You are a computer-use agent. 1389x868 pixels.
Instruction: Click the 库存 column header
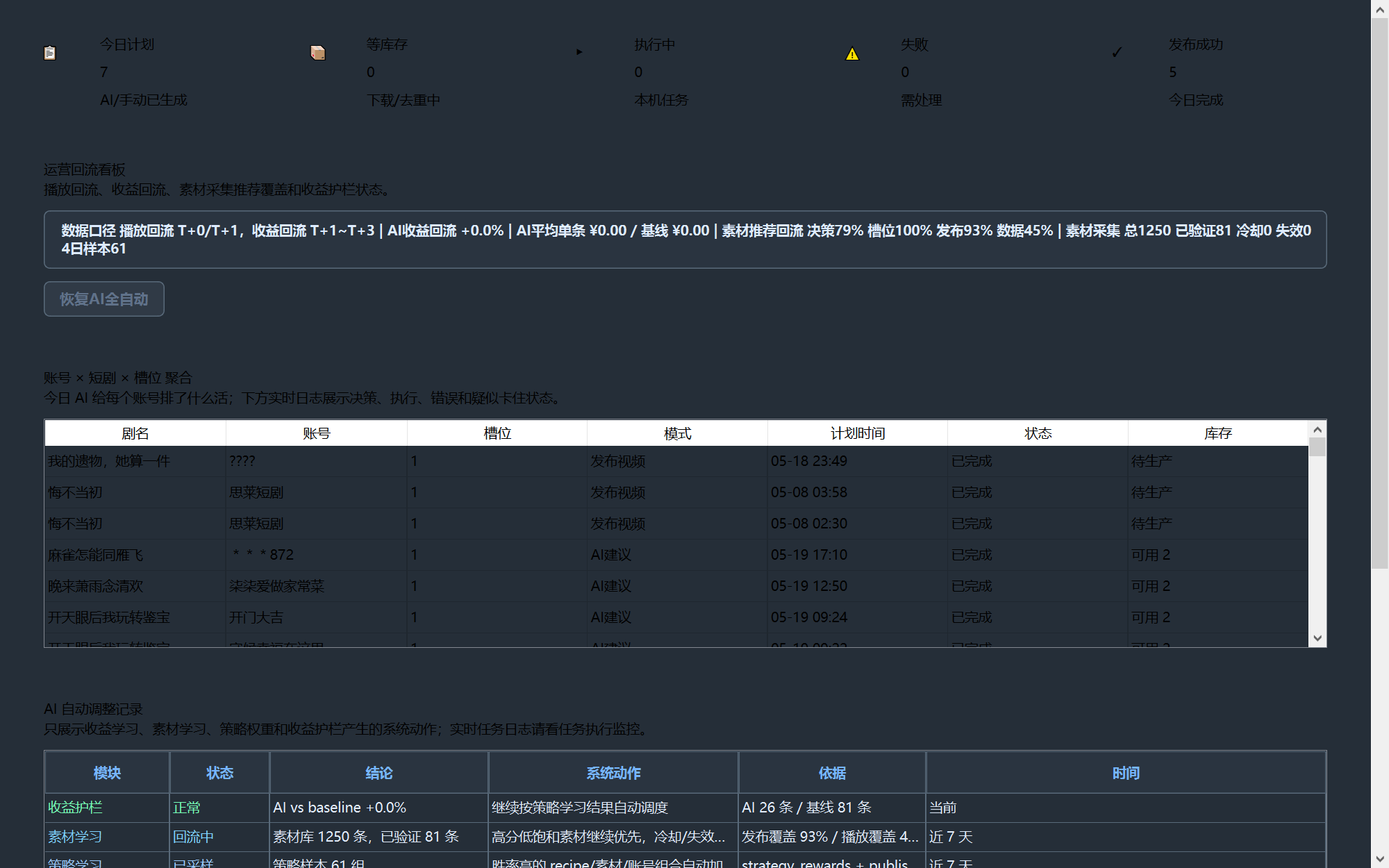click(x=1218, y=433)
